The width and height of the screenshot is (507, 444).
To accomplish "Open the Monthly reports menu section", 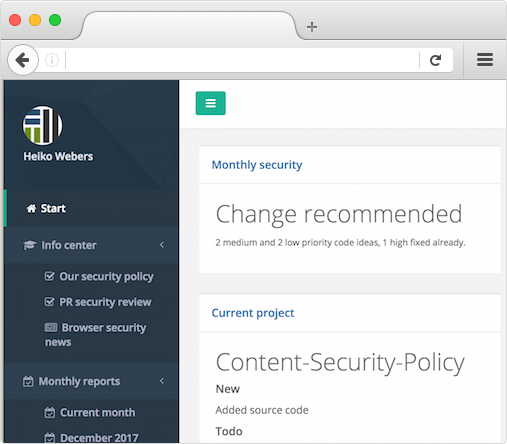I will [x=91, y=381].
